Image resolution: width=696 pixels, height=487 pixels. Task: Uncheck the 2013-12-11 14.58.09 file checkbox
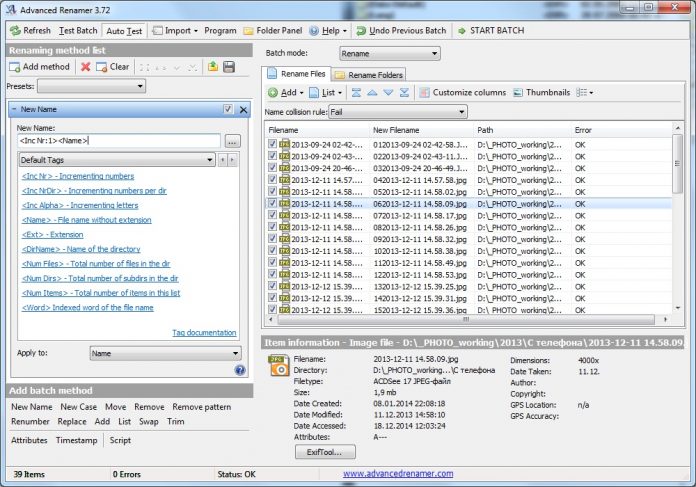pos(273,203)
